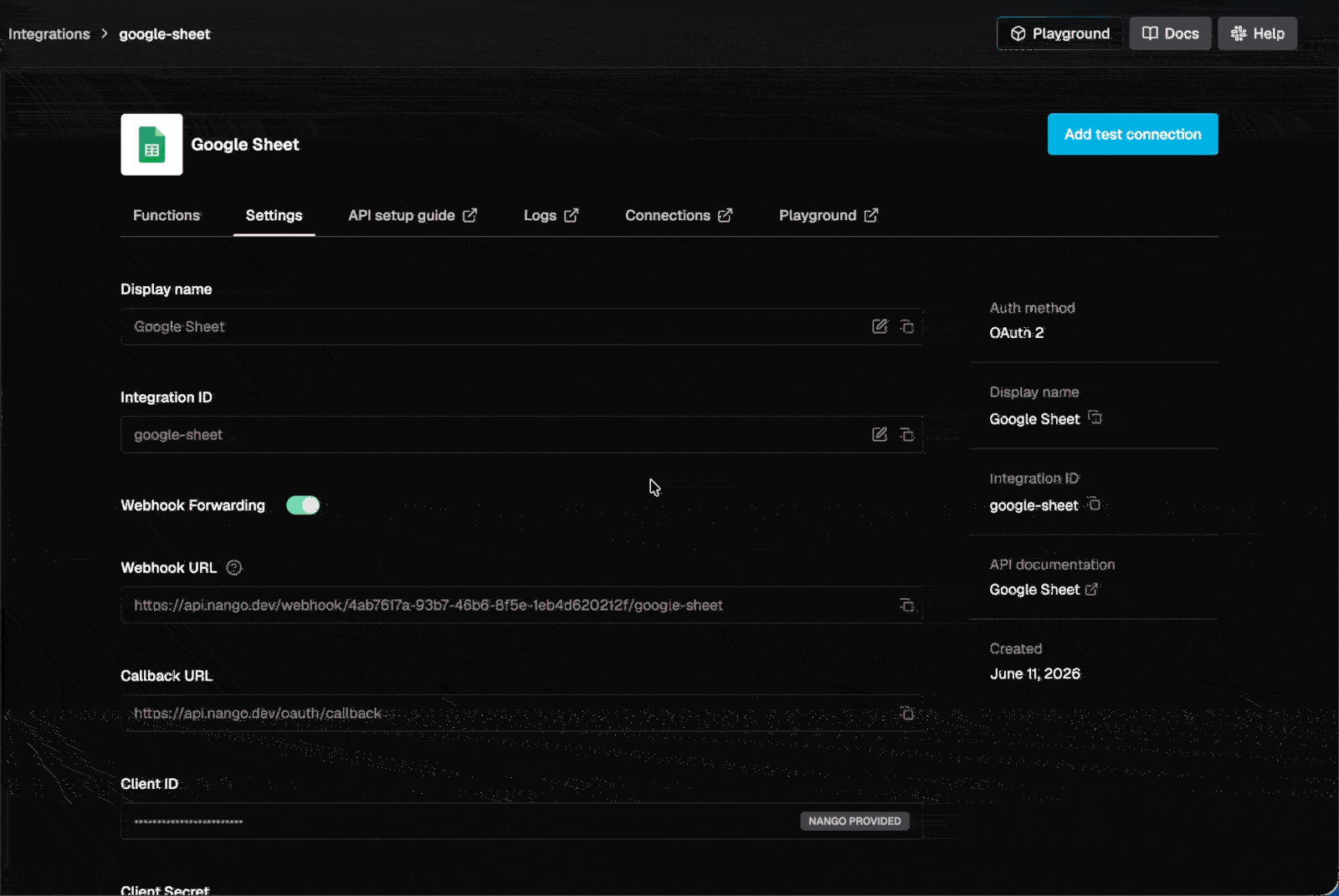Open the Logs tab
Viewport: 1339px width, 896px height.
(x=551, y=215)
